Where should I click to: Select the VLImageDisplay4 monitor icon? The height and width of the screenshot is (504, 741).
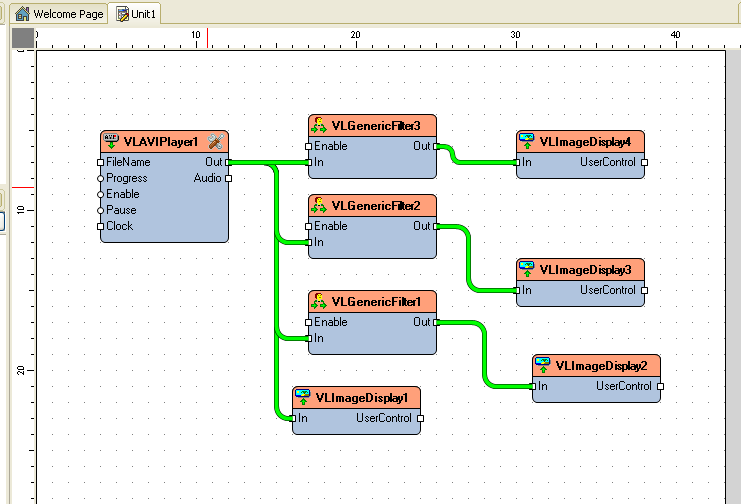click(527, 141)
